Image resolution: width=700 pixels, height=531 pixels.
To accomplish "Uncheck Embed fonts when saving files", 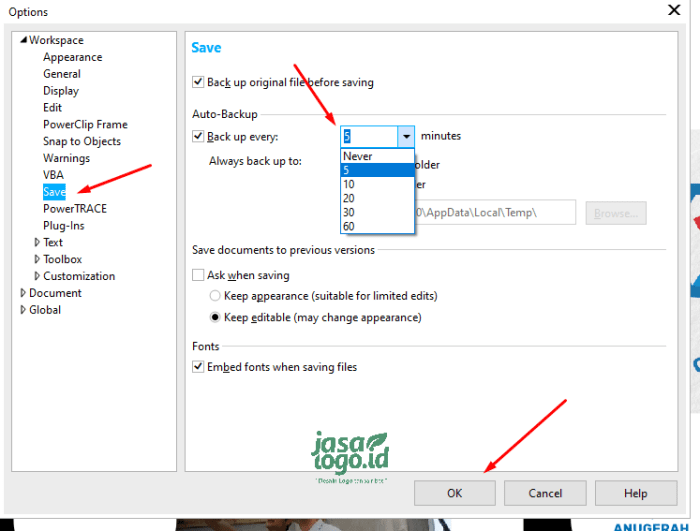I will pyautogui.click(x=198, y=368).
